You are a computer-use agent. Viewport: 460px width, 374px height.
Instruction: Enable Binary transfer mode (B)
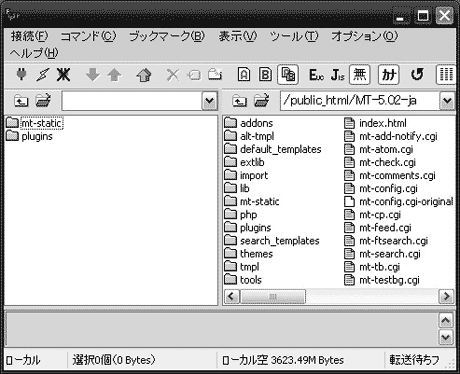(266, 74)
